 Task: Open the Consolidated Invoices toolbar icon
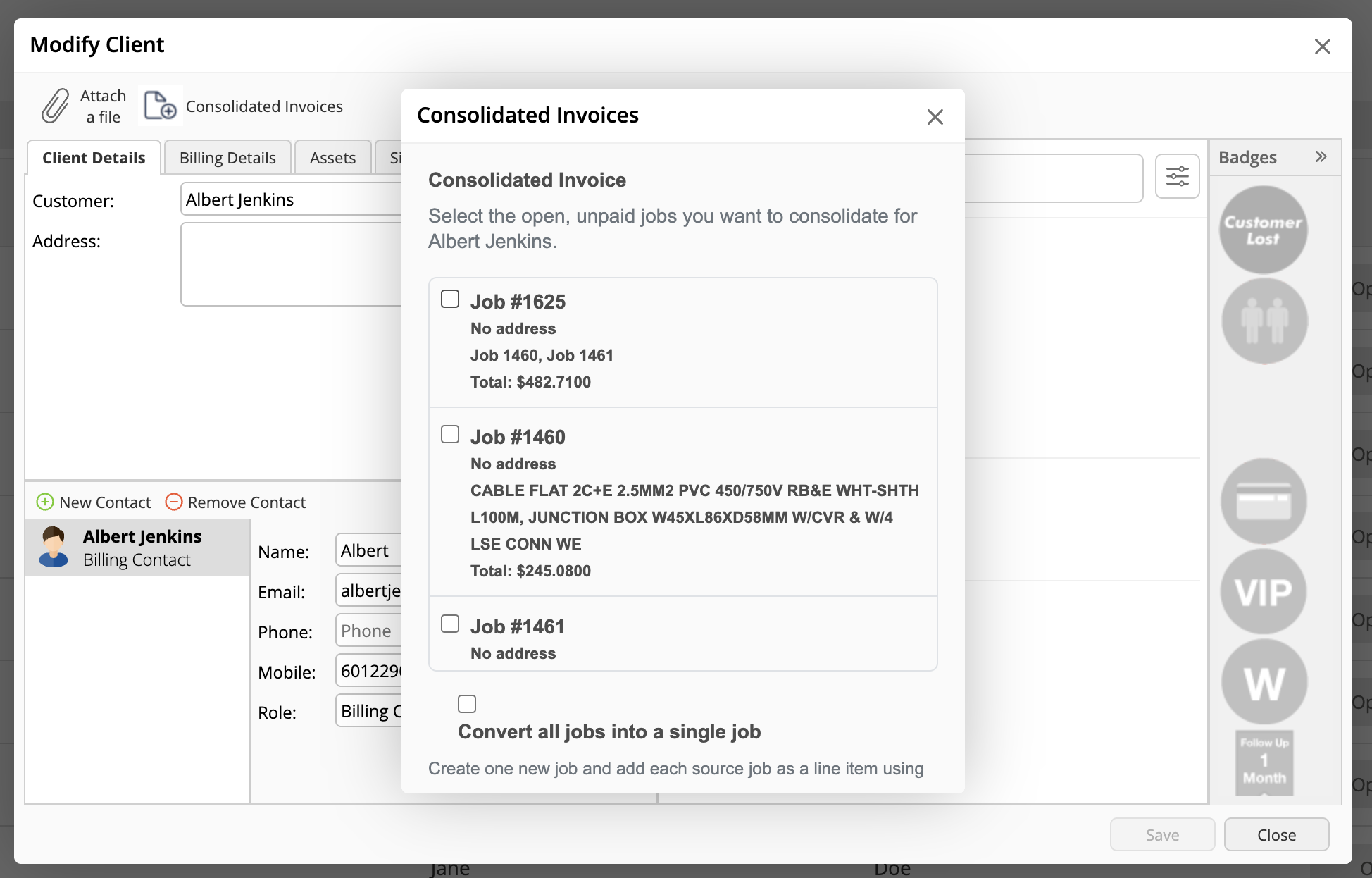[161, 106]
